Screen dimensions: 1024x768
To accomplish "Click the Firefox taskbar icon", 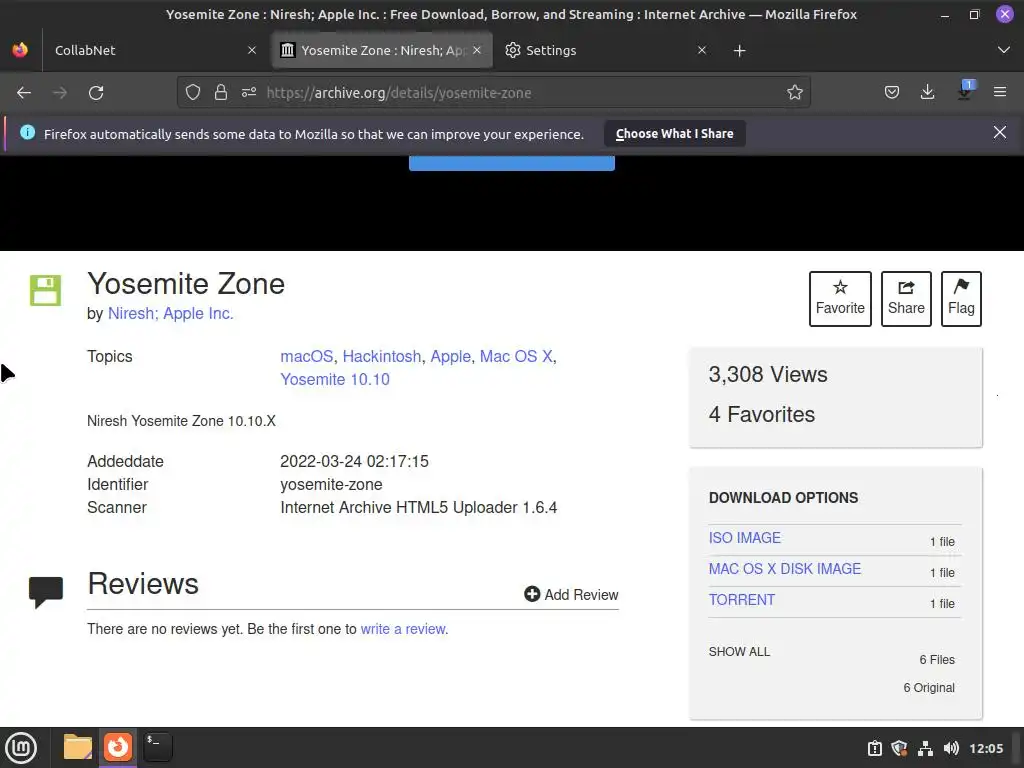I will tap(118, 747).
